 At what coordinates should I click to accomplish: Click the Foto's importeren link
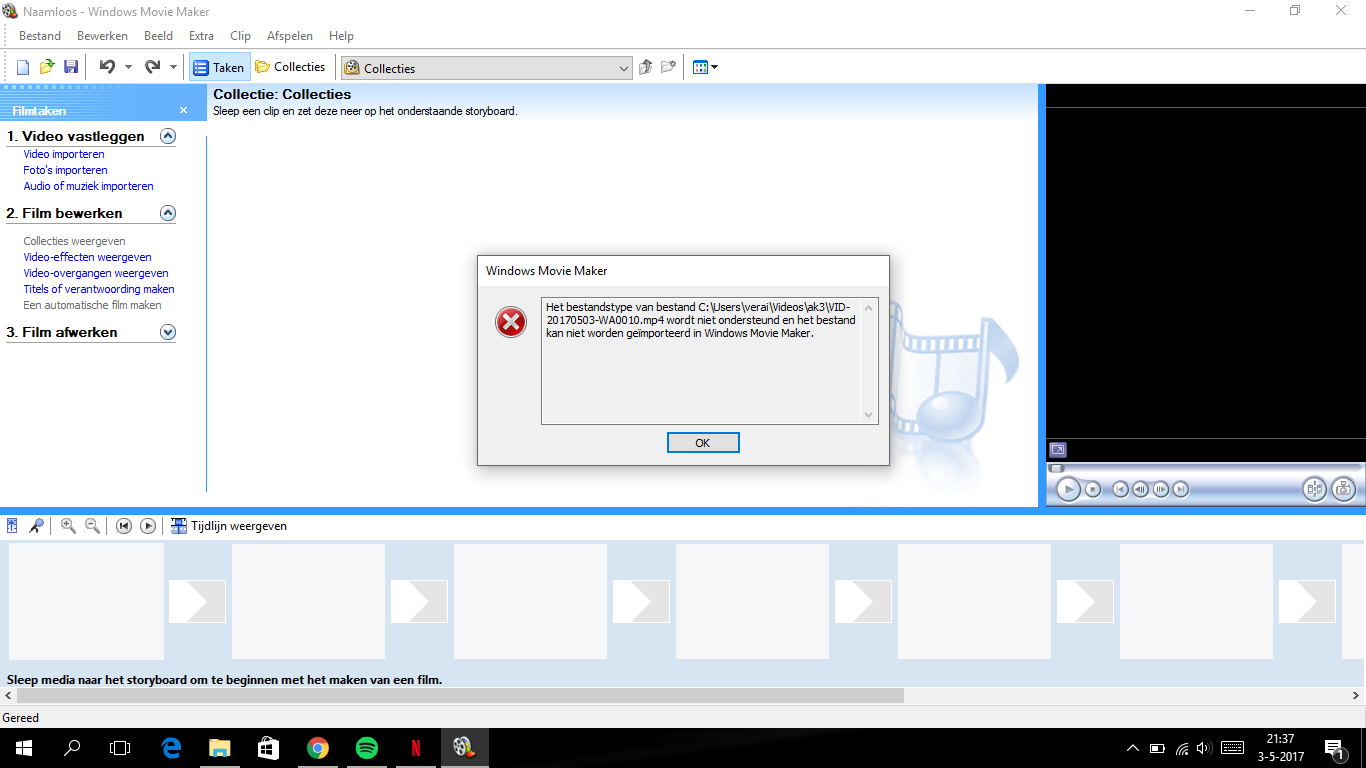pos(65,170)
